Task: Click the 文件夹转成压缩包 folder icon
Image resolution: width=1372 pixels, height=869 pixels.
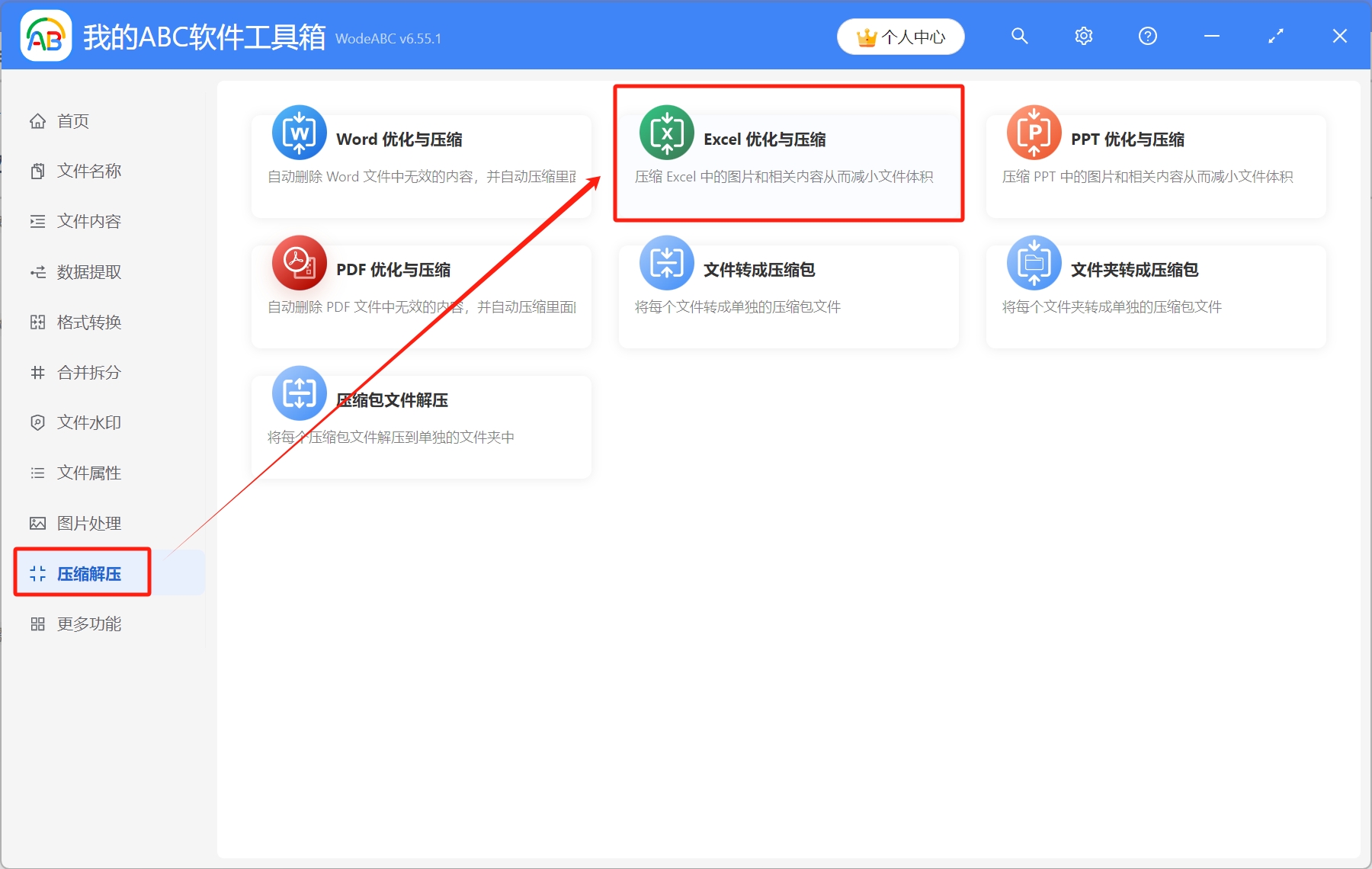Action: [1034, 263]
